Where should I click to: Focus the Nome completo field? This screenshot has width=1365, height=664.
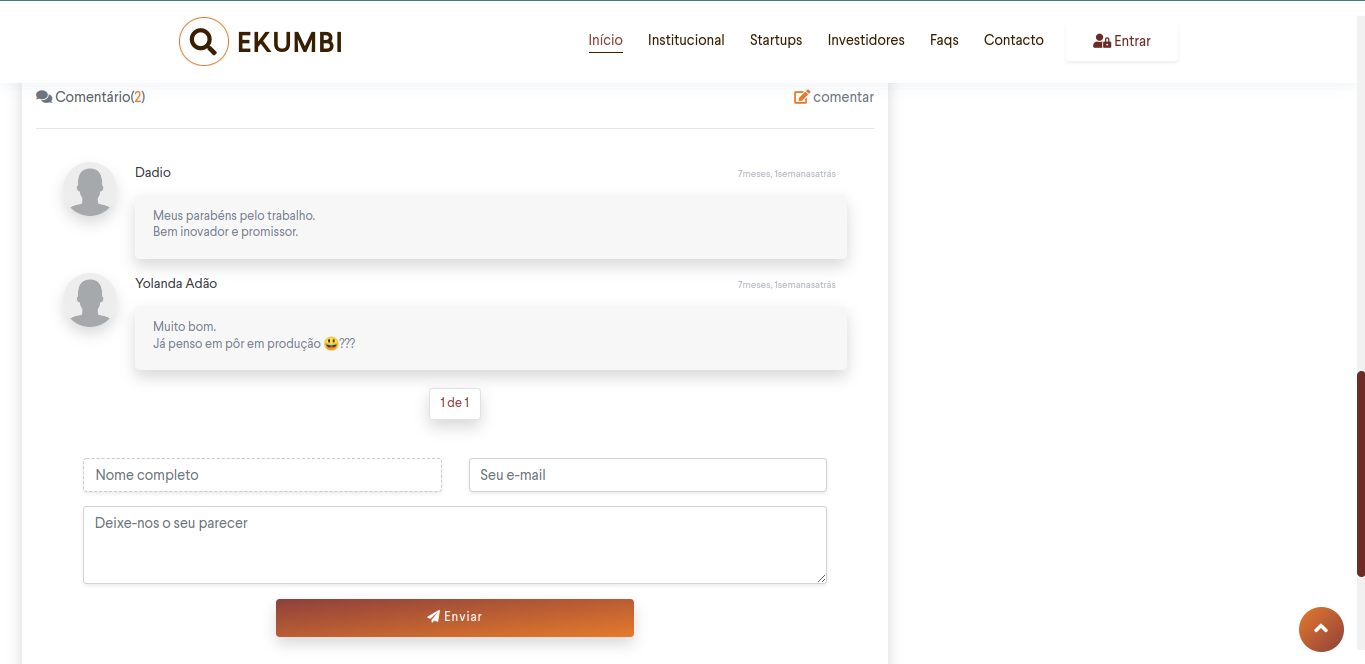262,475
